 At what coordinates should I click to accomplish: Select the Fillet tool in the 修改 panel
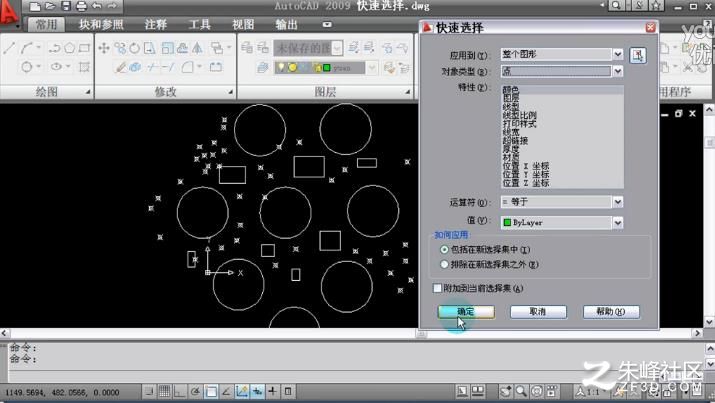point(187,67)
